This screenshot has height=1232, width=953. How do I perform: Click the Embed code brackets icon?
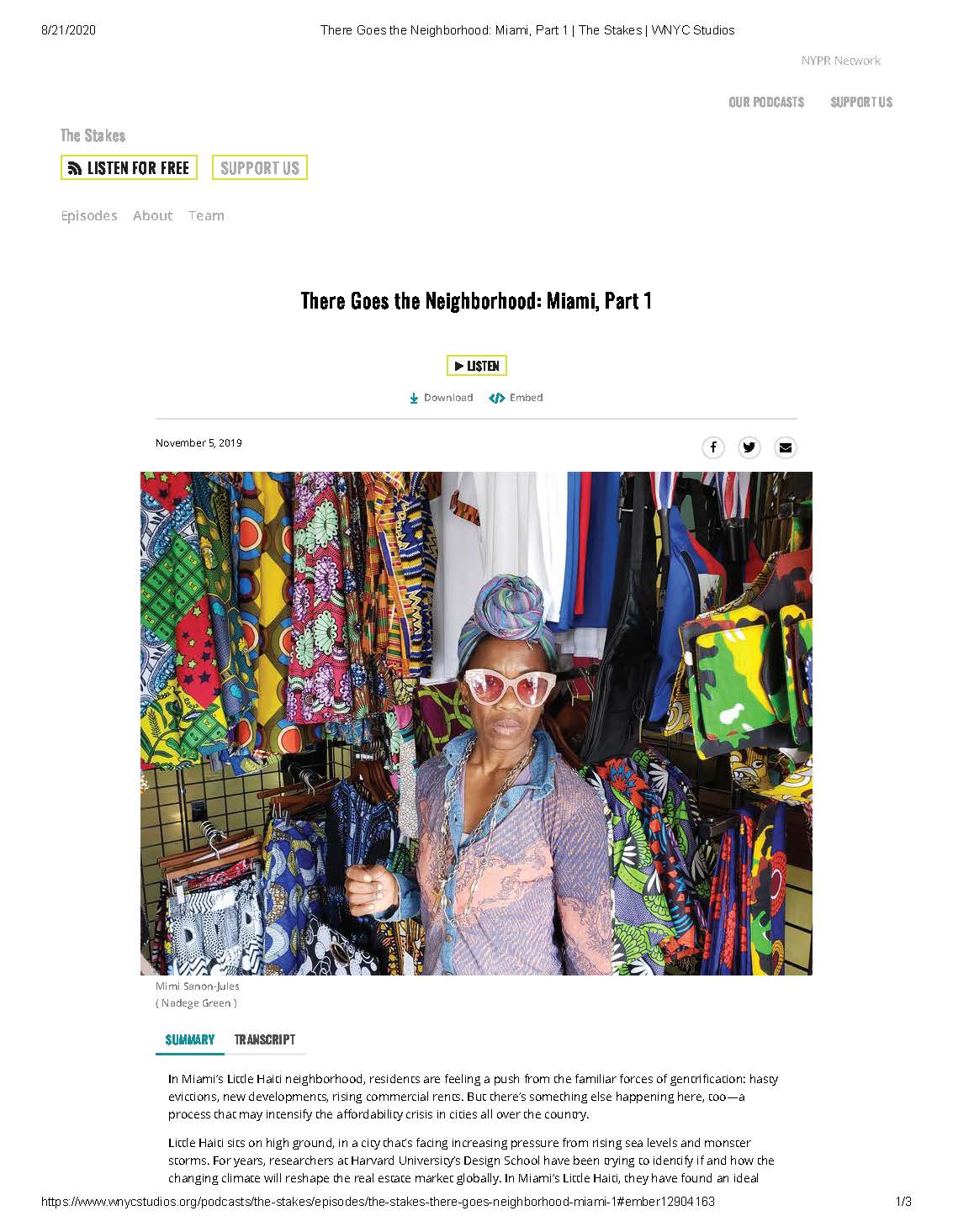click(497, 398)
